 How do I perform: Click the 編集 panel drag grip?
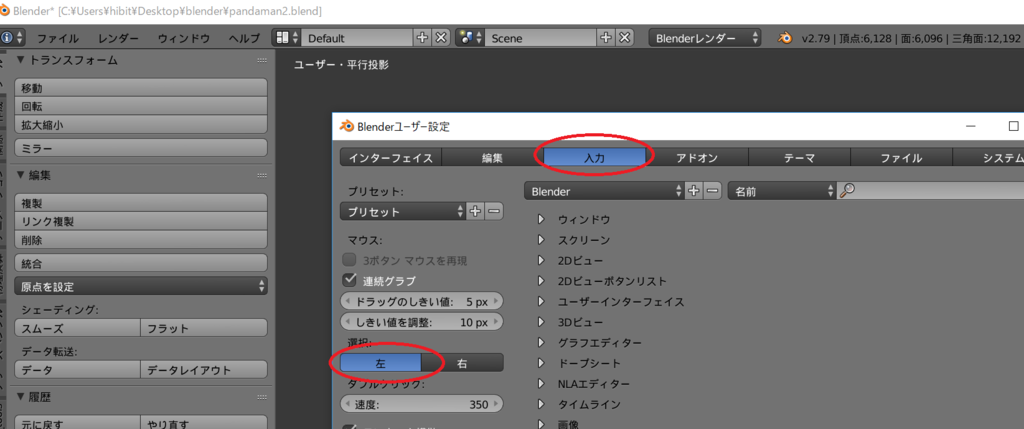(x=262, y=175)
